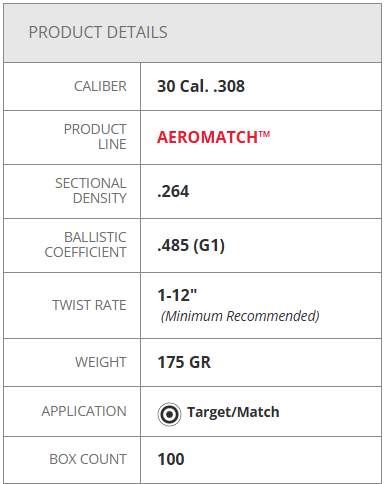The image size is (384, 484).
Task: Select the 1-12" twist rate value
Action: click(177, 295)
